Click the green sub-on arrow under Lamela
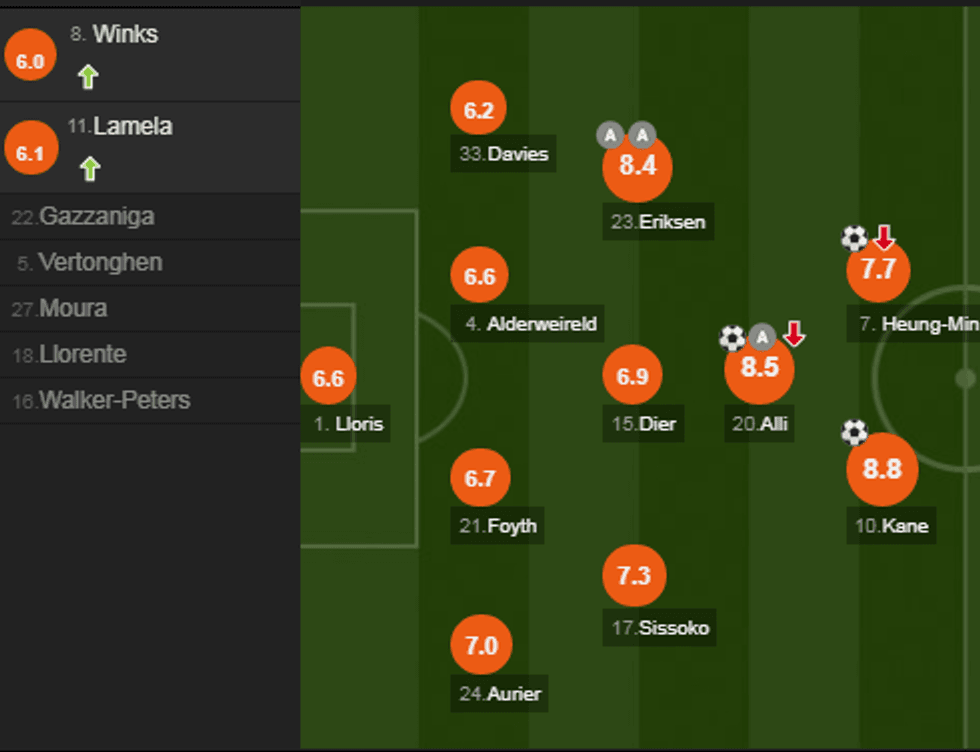 click(90, 169)
